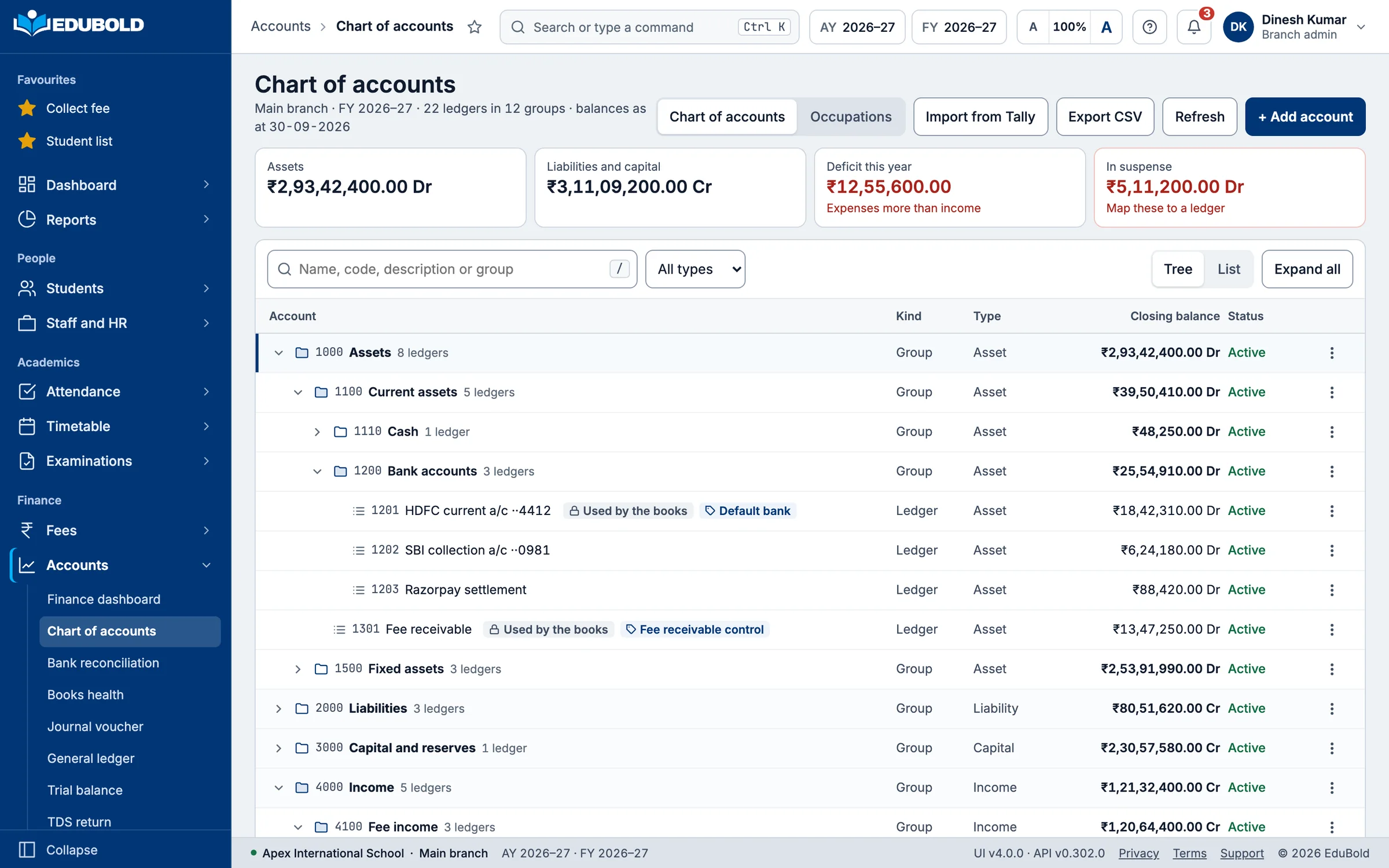Screen dimensions: 1389x868
Task: Open the All types dropdown
Action: (695, 269)
